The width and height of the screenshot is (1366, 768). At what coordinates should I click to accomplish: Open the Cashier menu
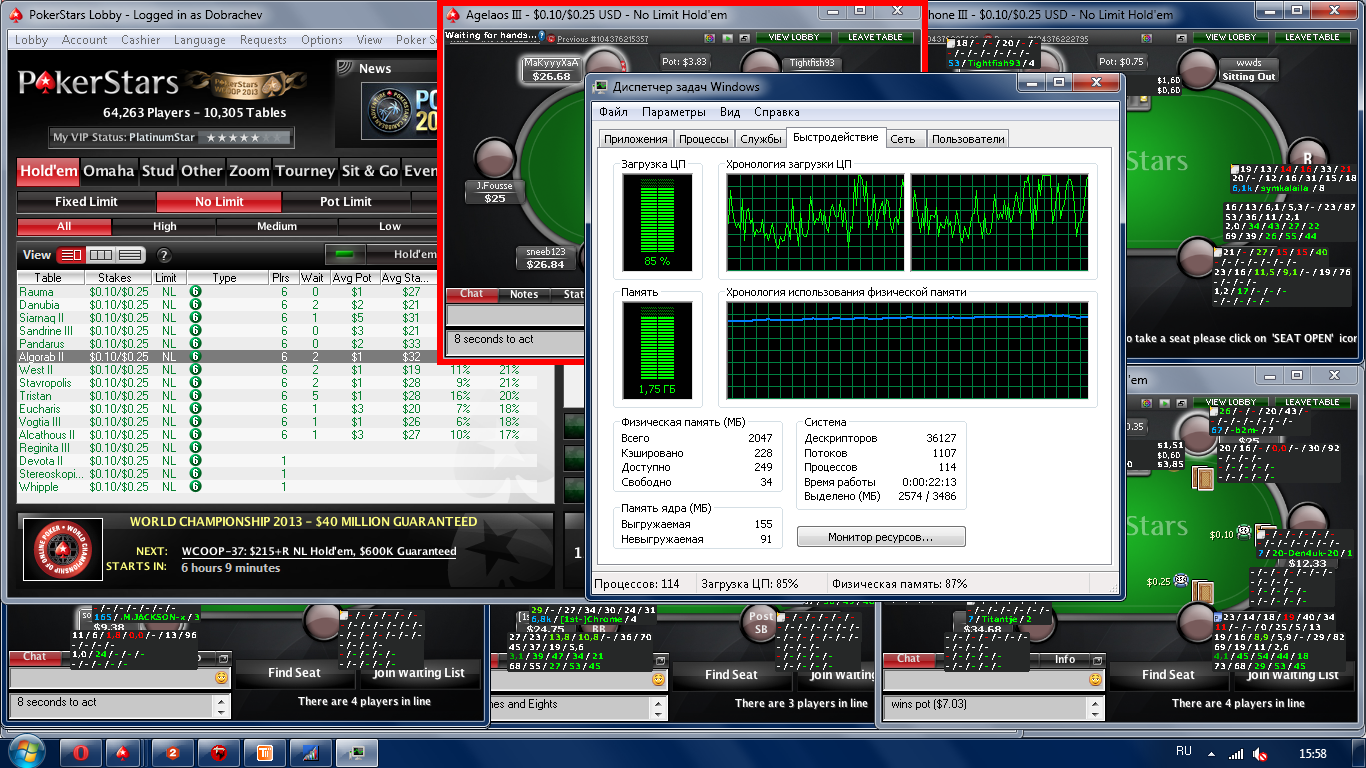point(141,40)
